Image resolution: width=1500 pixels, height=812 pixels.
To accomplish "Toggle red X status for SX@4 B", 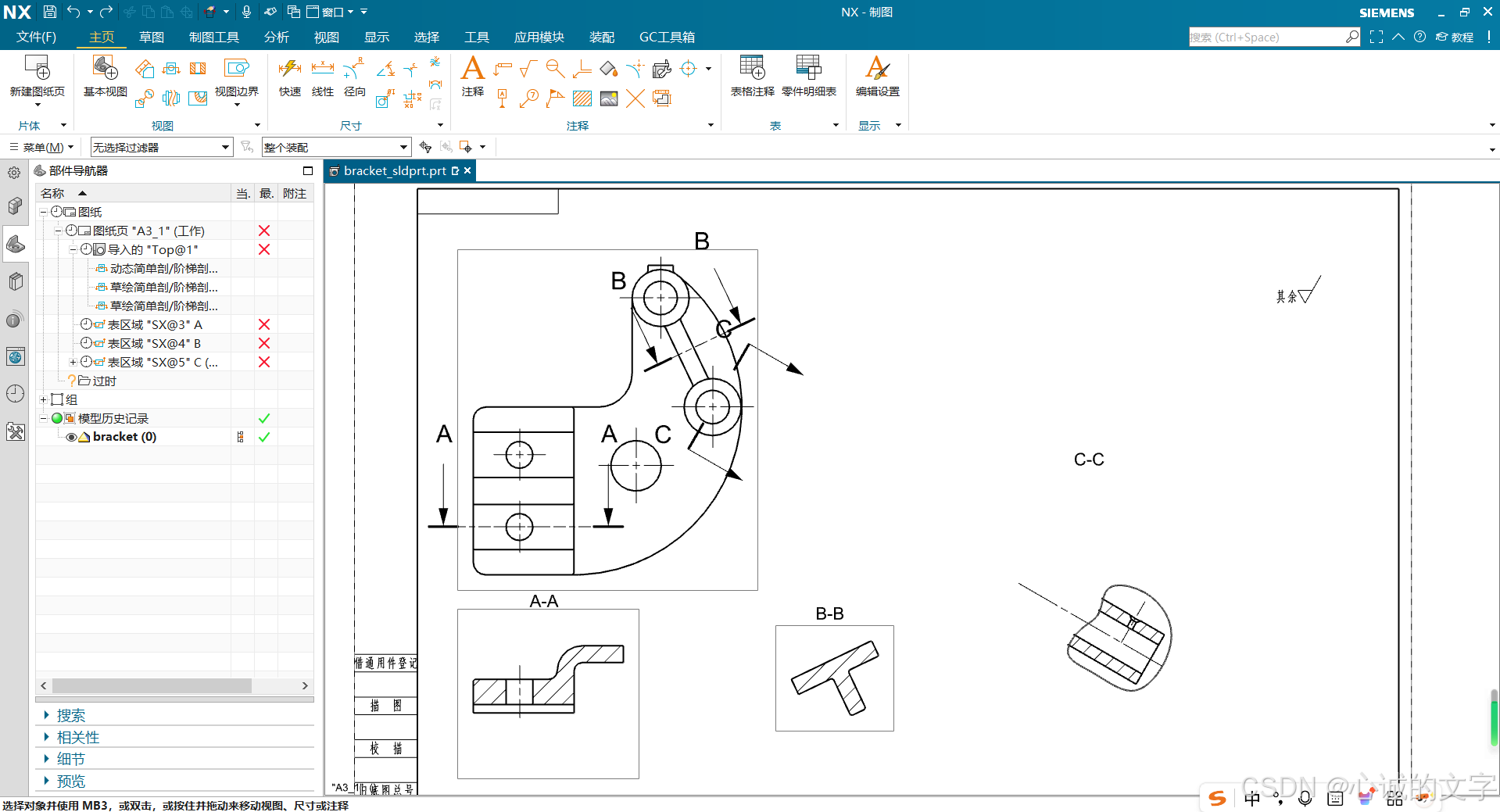I will [264, 343].
